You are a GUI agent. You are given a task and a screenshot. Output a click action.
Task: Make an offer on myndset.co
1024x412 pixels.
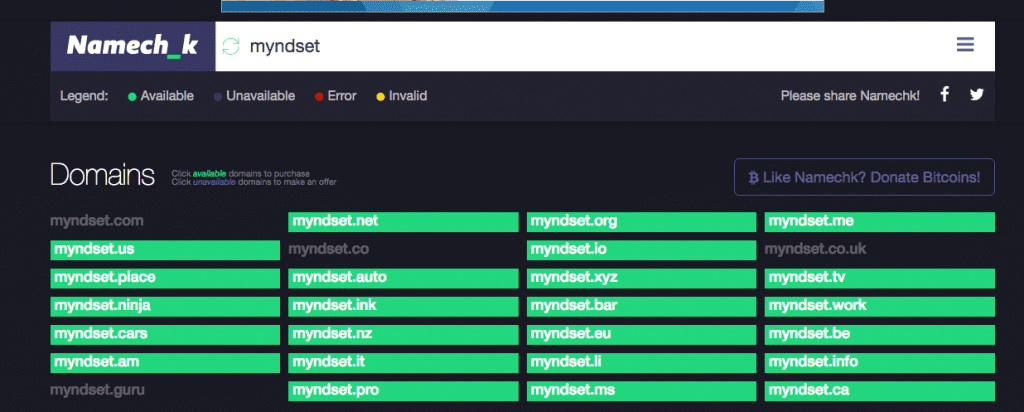328,249
